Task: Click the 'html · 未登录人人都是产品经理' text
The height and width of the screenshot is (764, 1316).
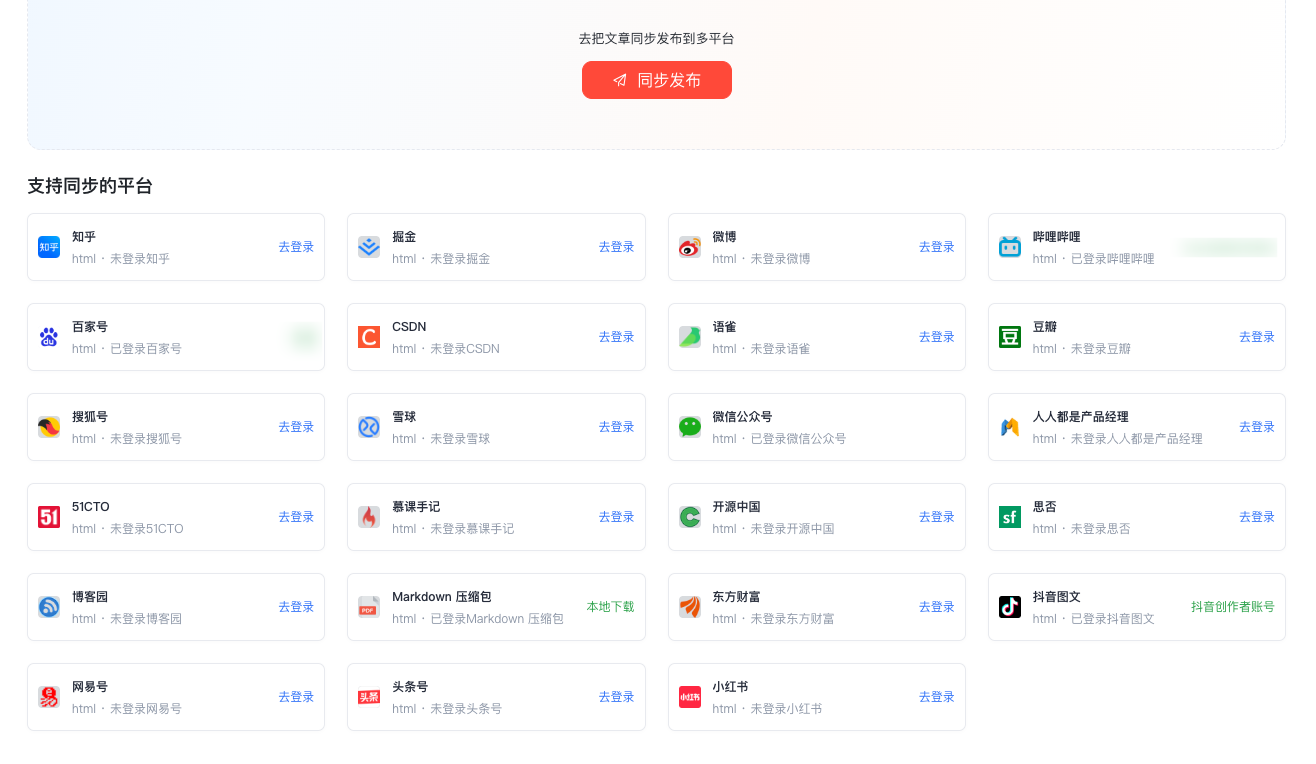Action: (x=1118, y=439)
